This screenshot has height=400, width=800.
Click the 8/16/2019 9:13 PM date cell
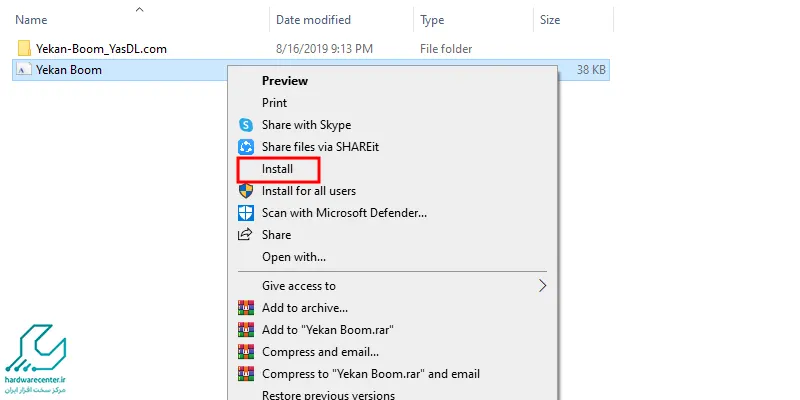[x=324, y=49]
